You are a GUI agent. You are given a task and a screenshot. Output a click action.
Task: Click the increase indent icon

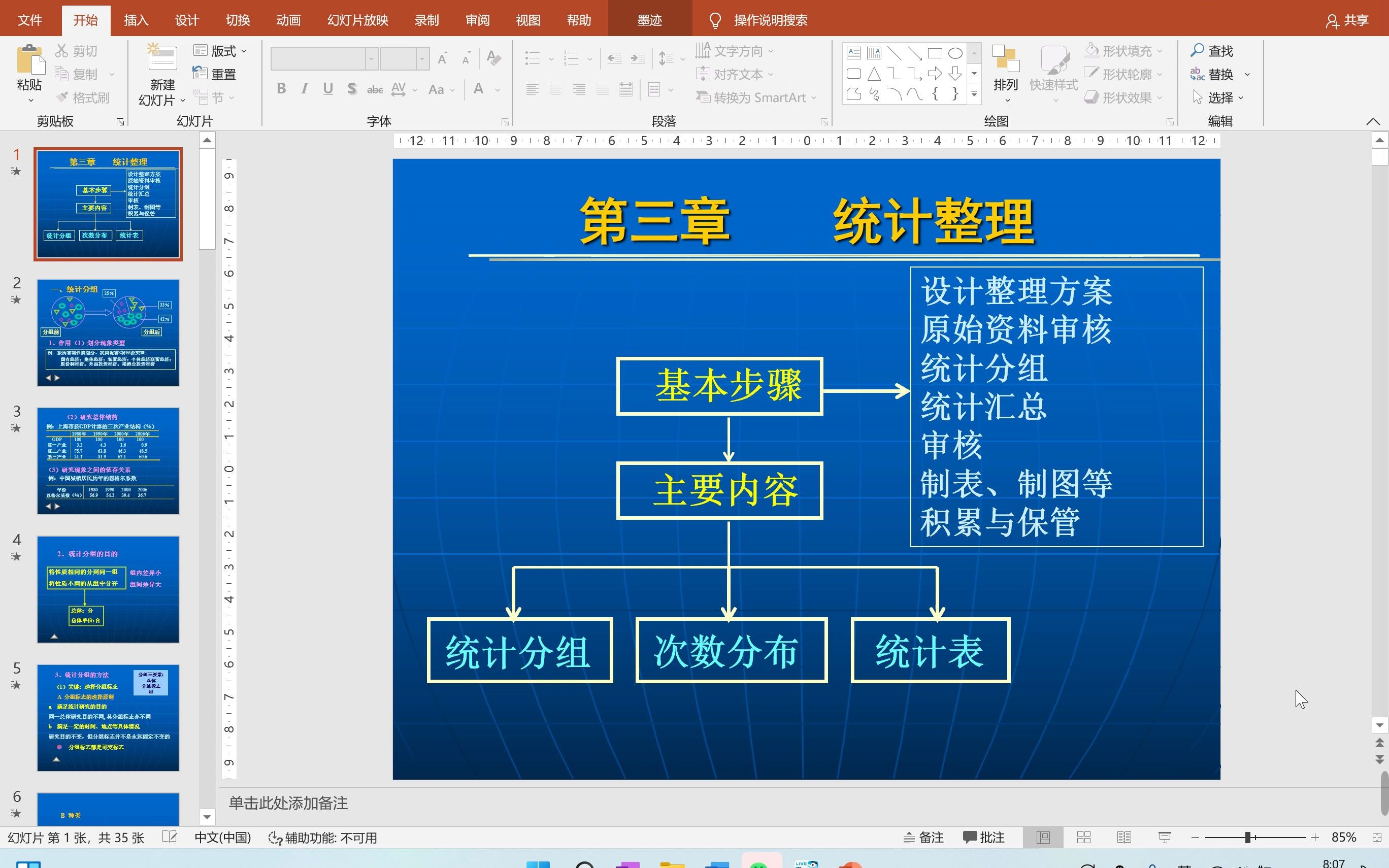(638, 58)
